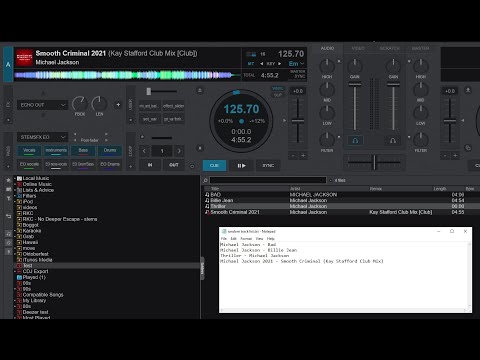This screenshot has width=480, height=360.
Task: Set loop IN point
Action: click(x=150, y=165)
